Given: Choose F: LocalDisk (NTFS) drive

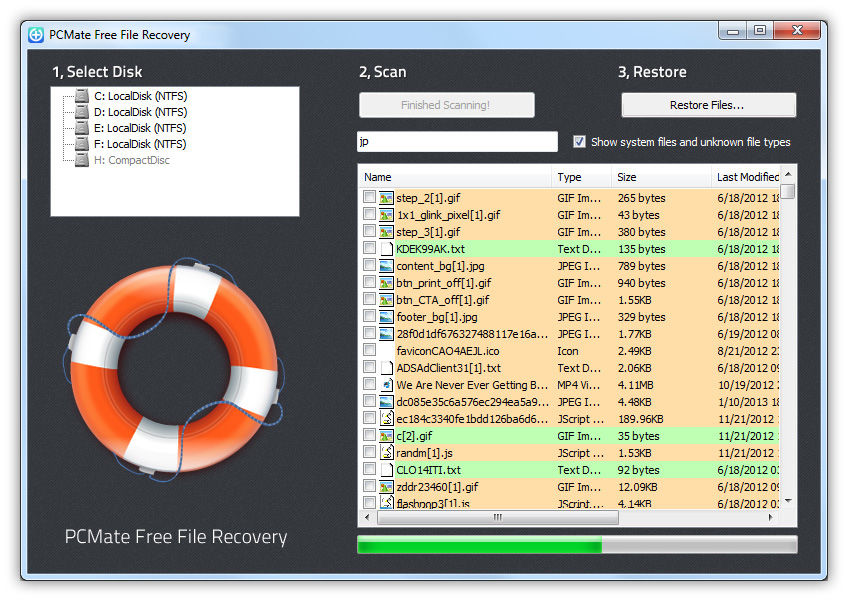Looking at the screenshot, I should pos(140,144).
